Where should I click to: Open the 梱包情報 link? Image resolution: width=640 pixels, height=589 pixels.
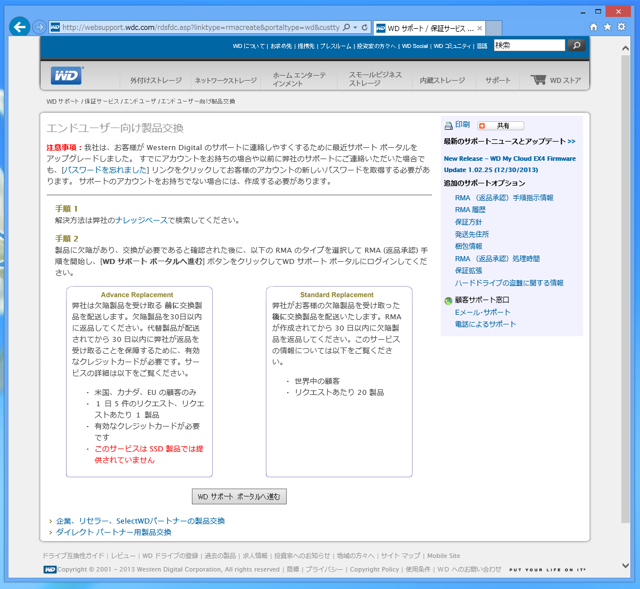(x=468, y=246)
